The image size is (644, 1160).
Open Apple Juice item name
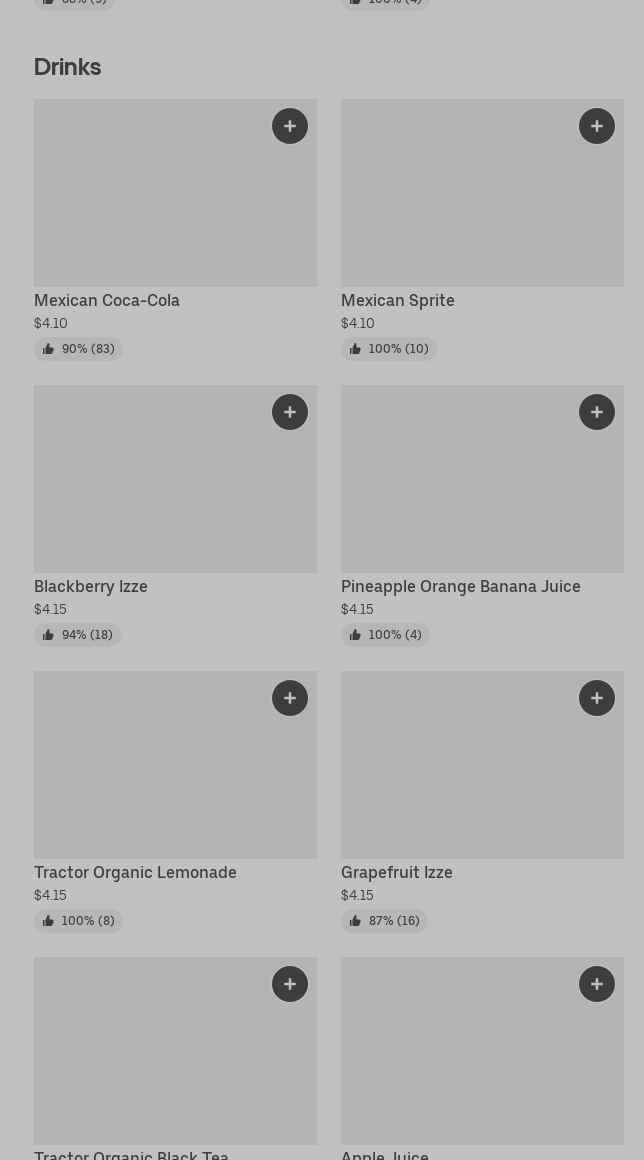coord(385,1154)
